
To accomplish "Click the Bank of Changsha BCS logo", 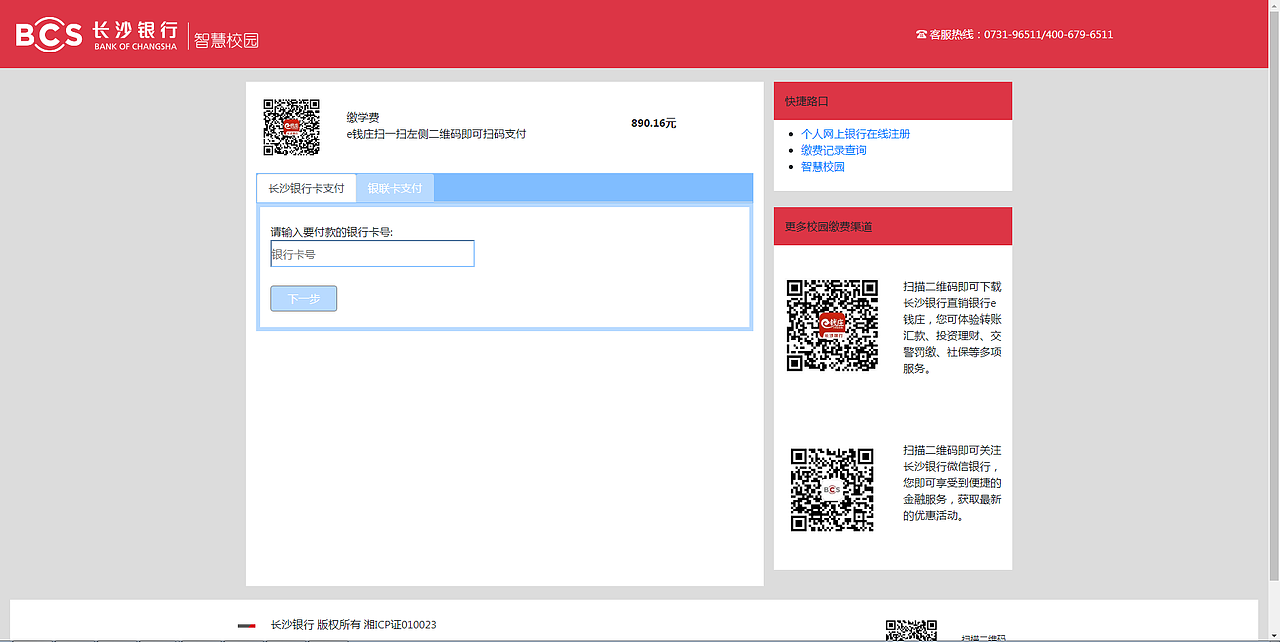I will [x=97, y=35].
